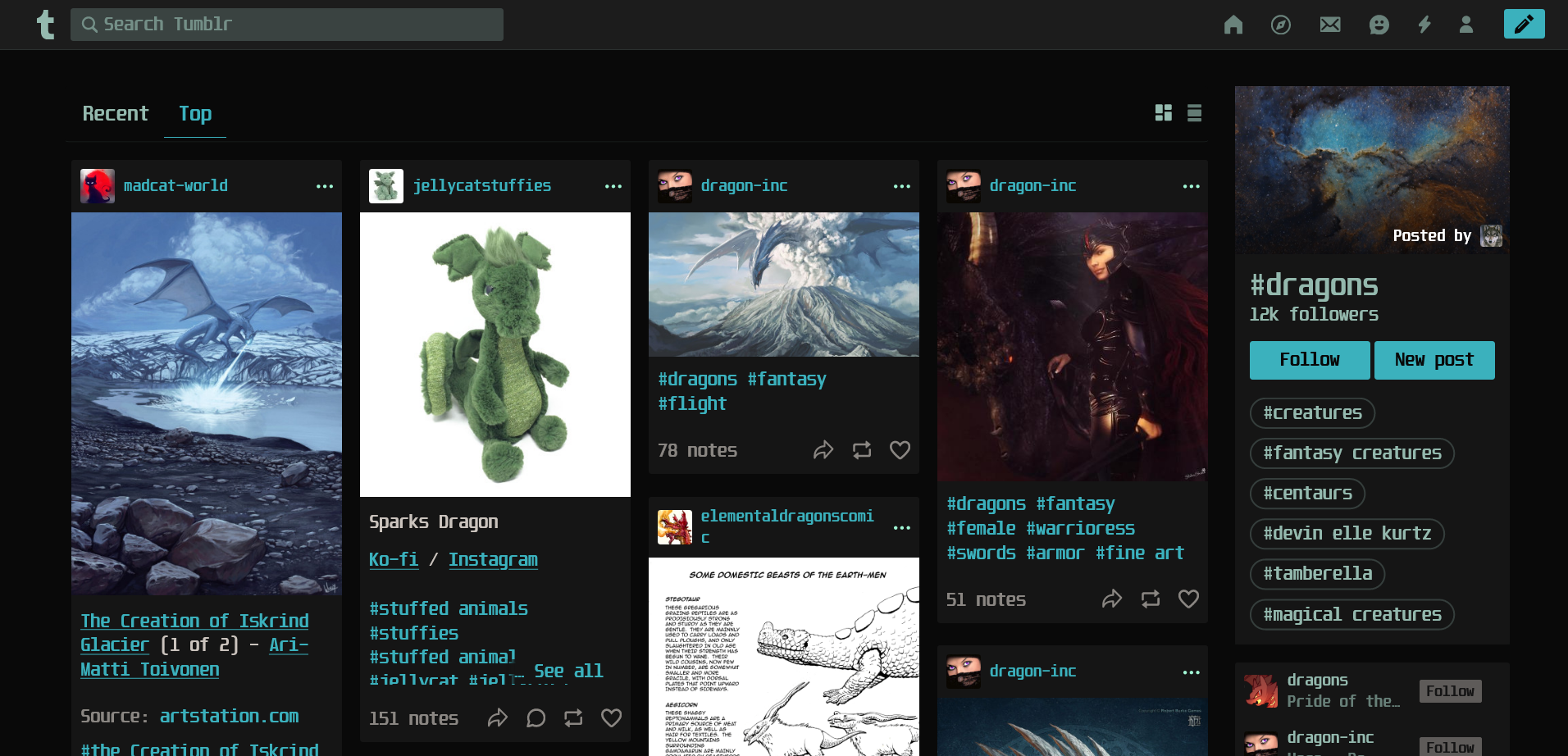1568x756 pixels.
Task: Open the #tamberella related tag
Action: [1318, 573]
